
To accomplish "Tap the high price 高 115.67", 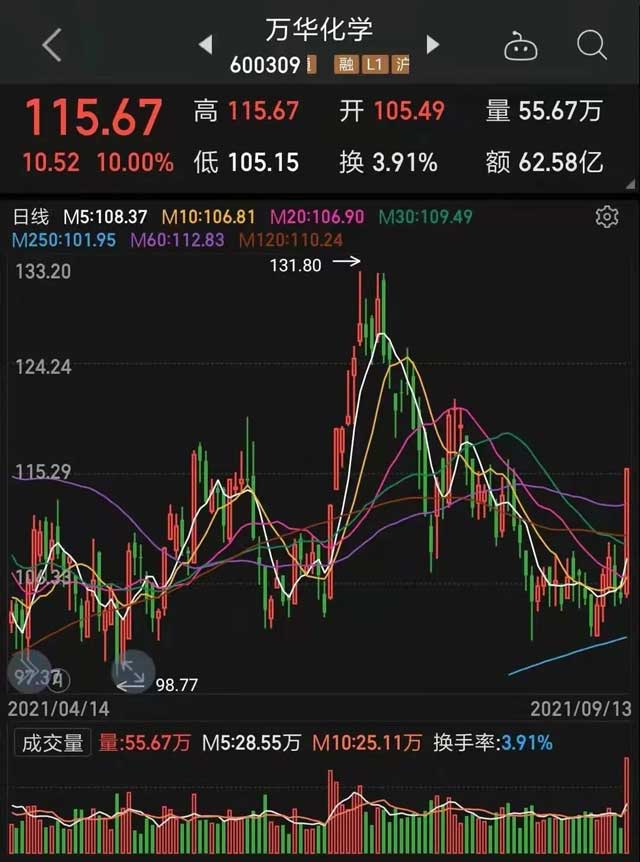I will pos(246,111).
